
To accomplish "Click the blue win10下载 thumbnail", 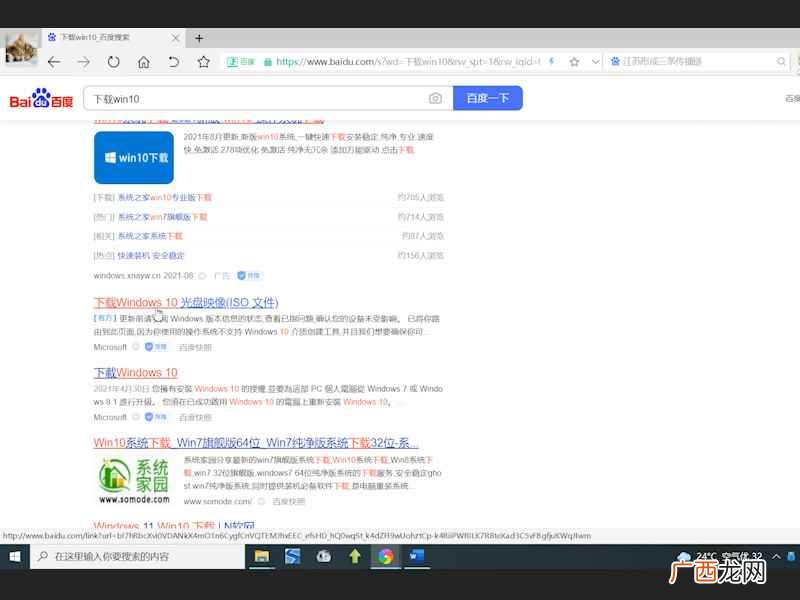I will 134,158.
